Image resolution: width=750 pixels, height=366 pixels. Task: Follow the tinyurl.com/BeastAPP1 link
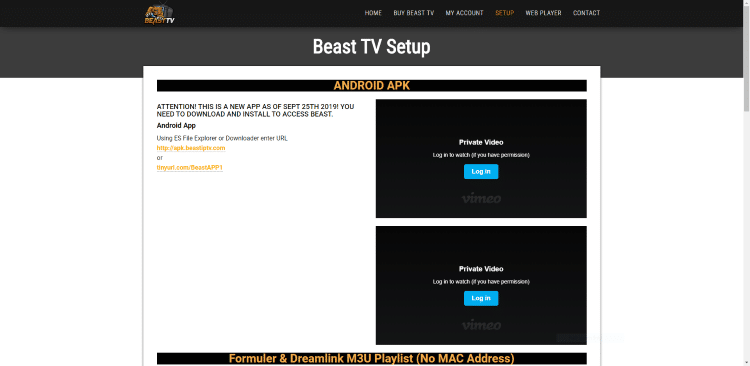click(x=190, y=168)
